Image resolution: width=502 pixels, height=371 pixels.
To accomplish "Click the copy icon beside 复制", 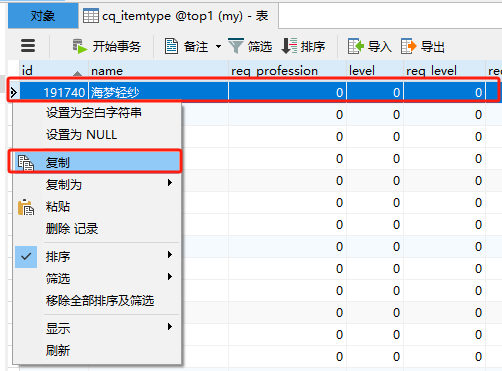I will [x=26, y=163].
